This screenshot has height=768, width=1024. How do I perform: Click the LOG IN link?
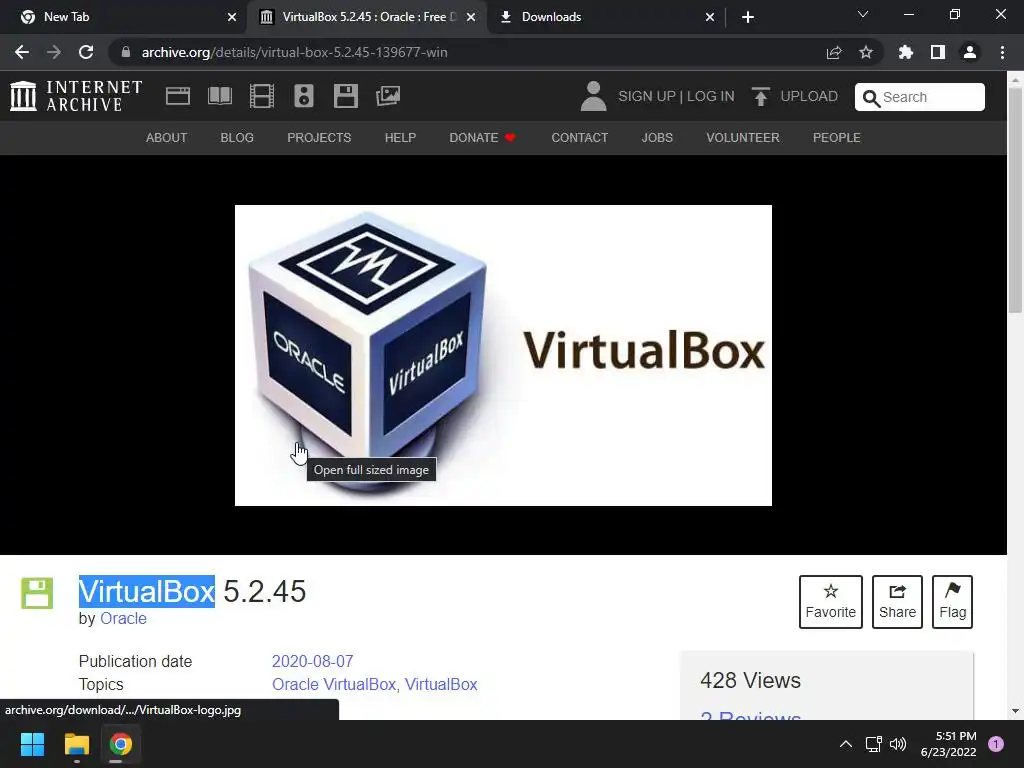[x=711, y=96]
